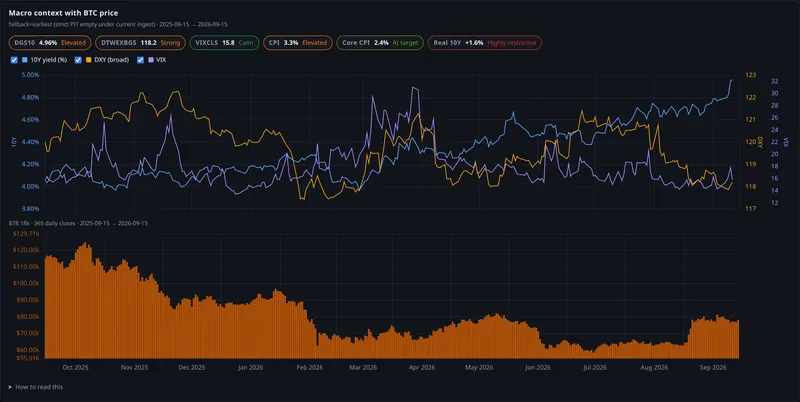Disable the VIX series checkbox
800x402 pixels.
click(140, 60)
